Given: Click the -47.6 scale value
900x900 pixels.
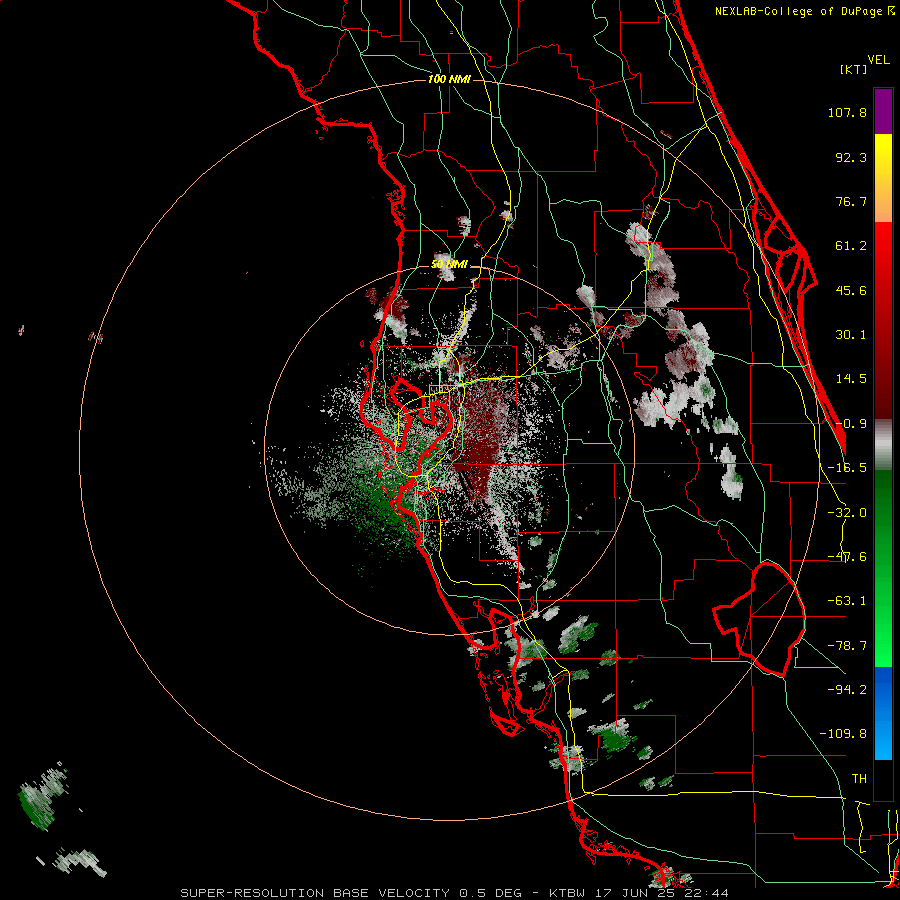Looking at the screenshot, I should pyautogui.click(x=847, y=557).
